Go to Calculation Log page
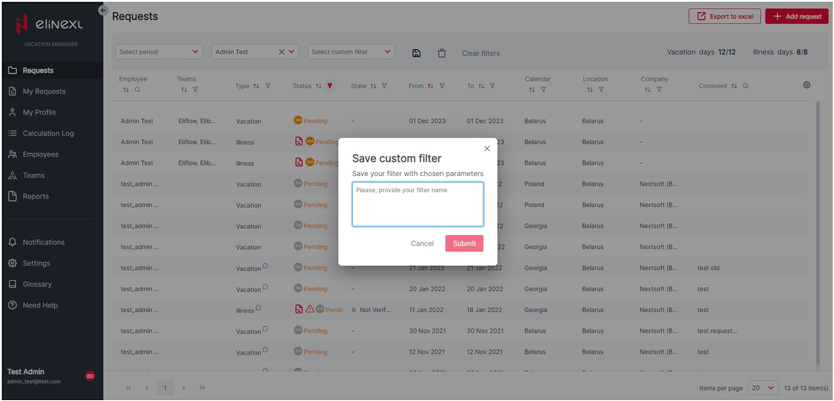The width and height of the screenshot is (834, 401). coord(48,133)
